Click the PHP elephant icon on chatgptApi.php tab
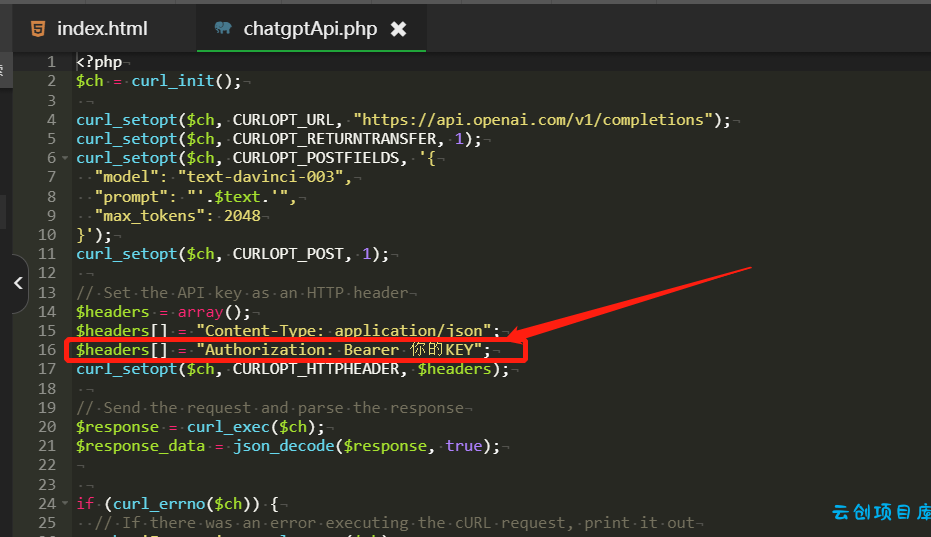This screenshot has height=537, width=931. pyautogui.click(x=223, y=27)
